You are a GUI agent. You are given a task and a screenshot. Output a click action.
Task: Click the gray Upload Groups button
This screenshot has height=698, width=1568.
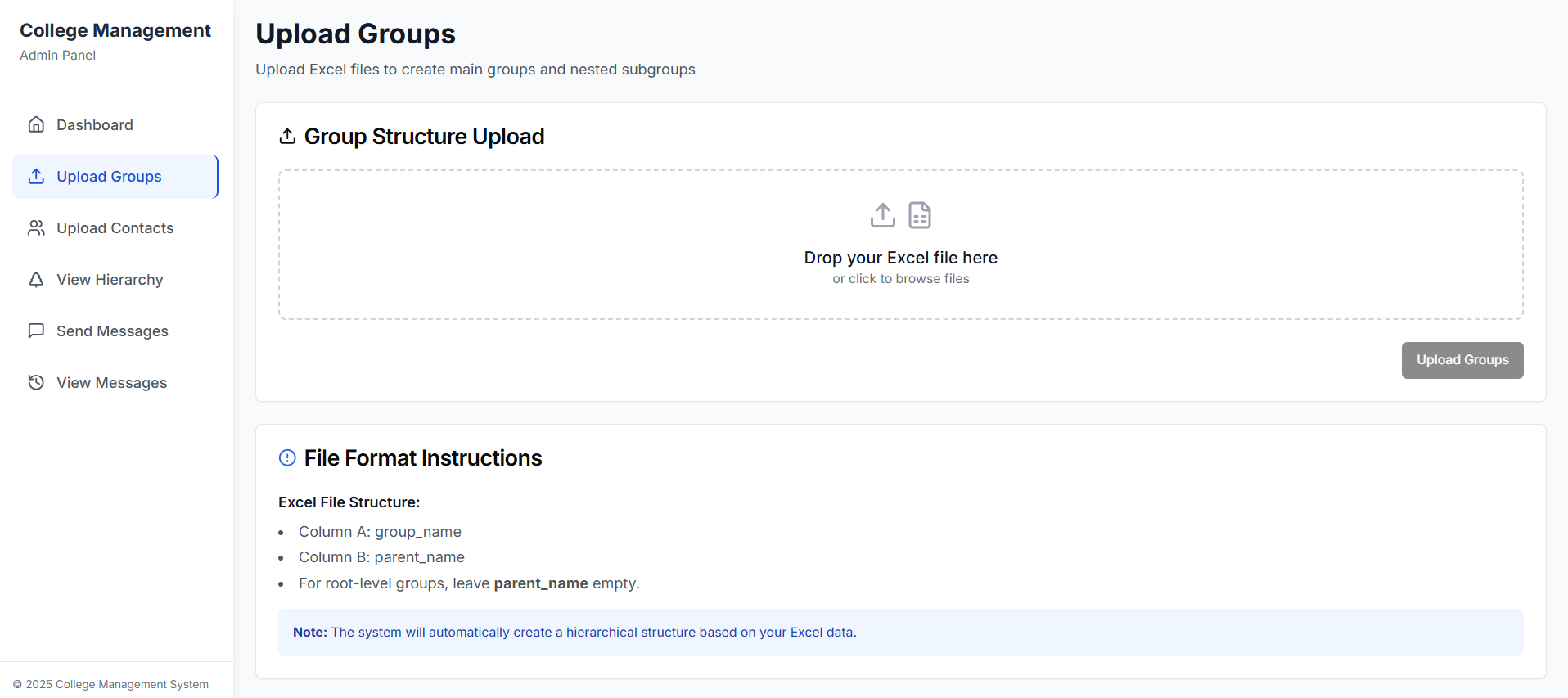pyautogui.click(x=1462, y=360)
